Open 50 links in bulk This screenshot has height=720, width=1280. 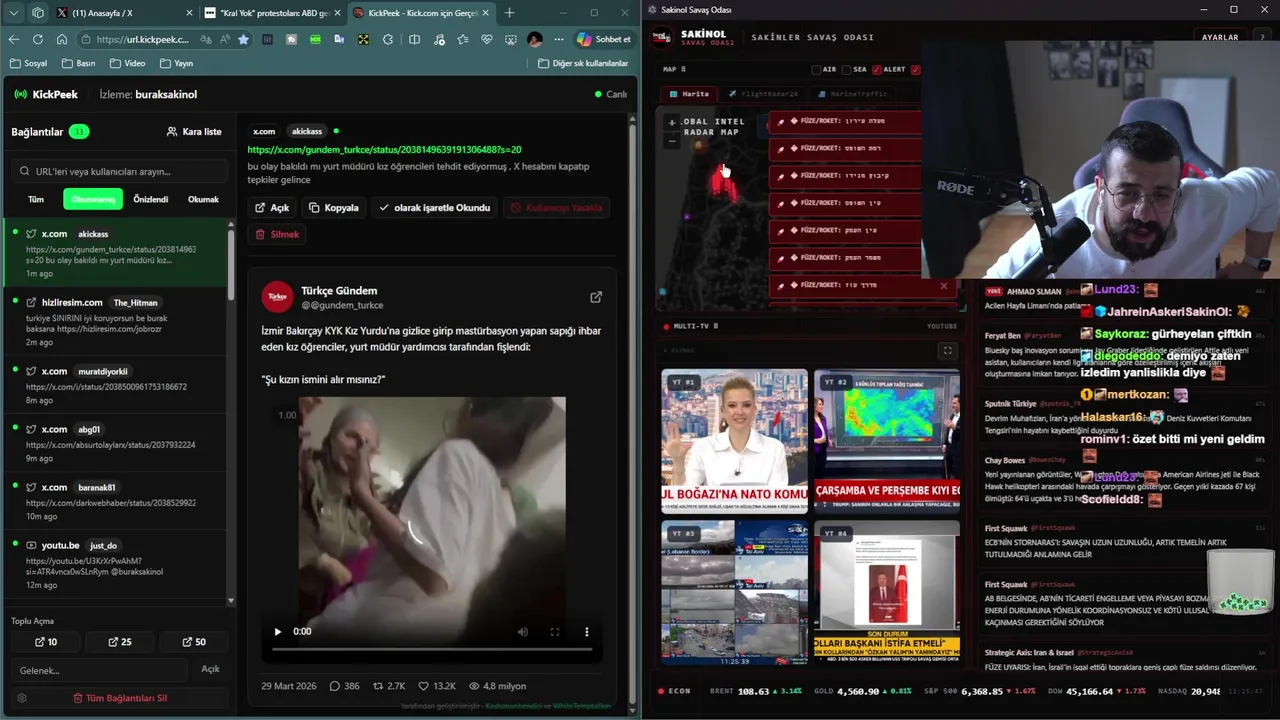click(194, 642)
